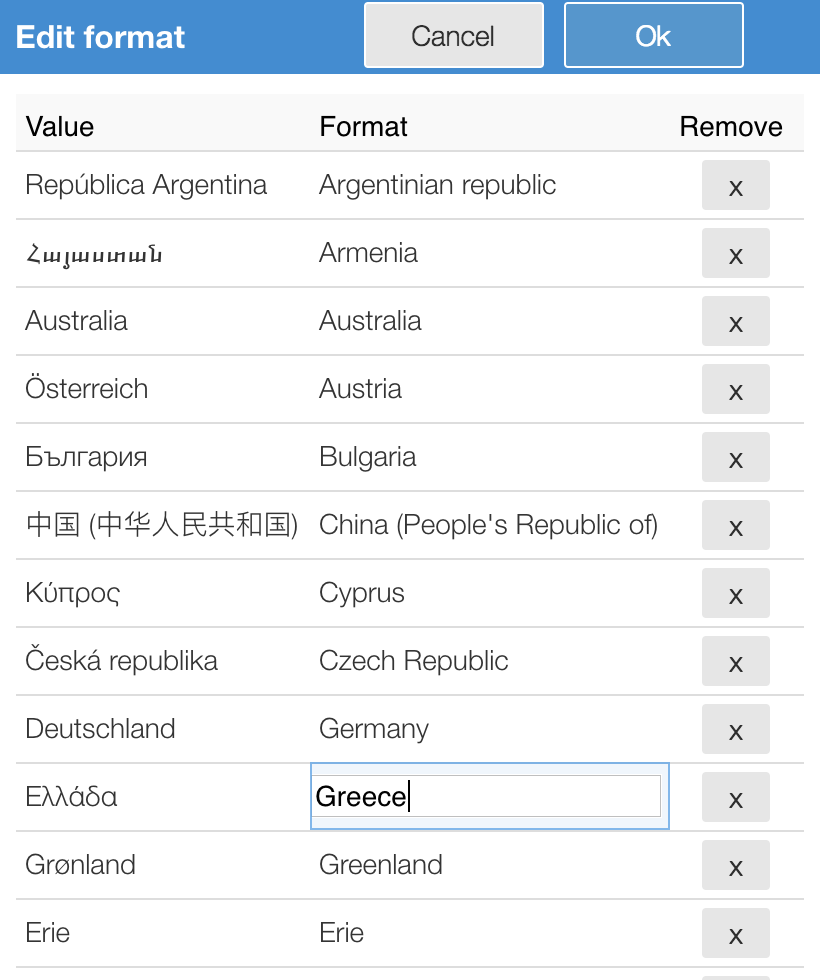820x980 pixels.
Task: Delete the Cyprus row with x
Action: (x=735, y=594)
